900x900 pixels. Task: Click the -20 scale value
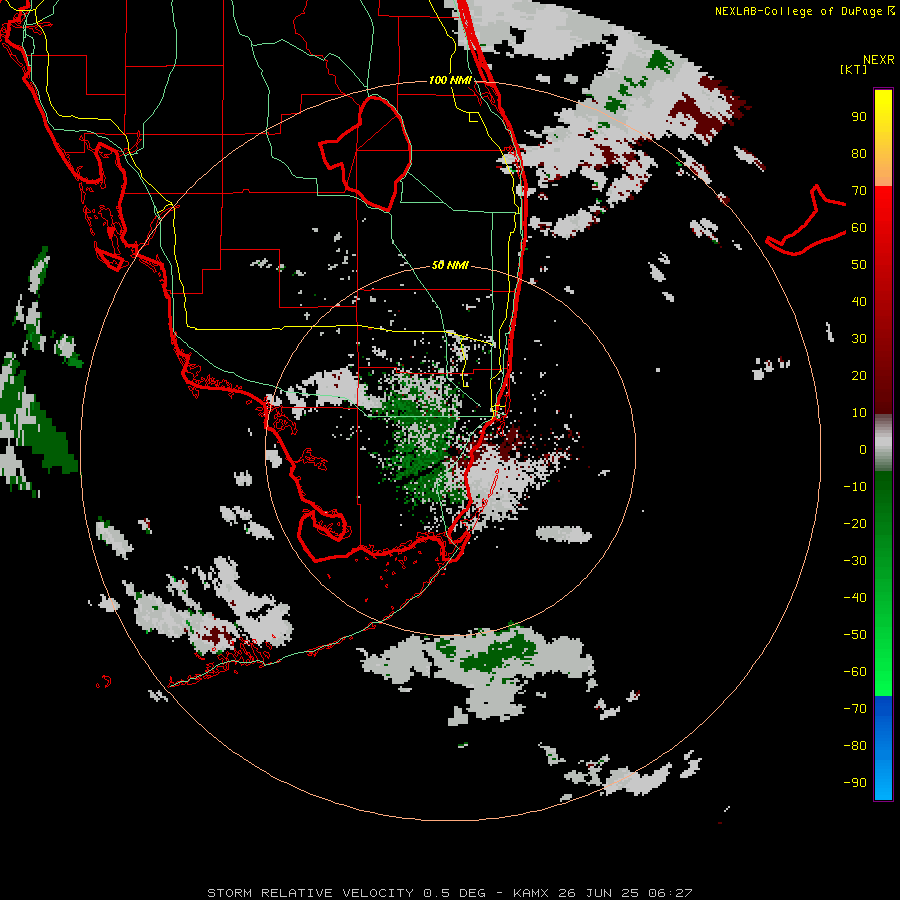855,523
